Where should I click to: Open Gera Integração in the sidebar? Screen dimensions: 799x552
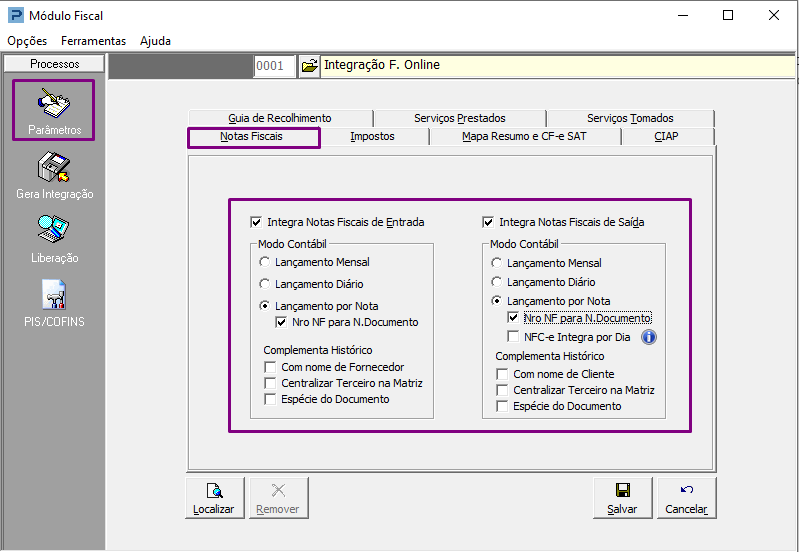[x=54, y=175]
